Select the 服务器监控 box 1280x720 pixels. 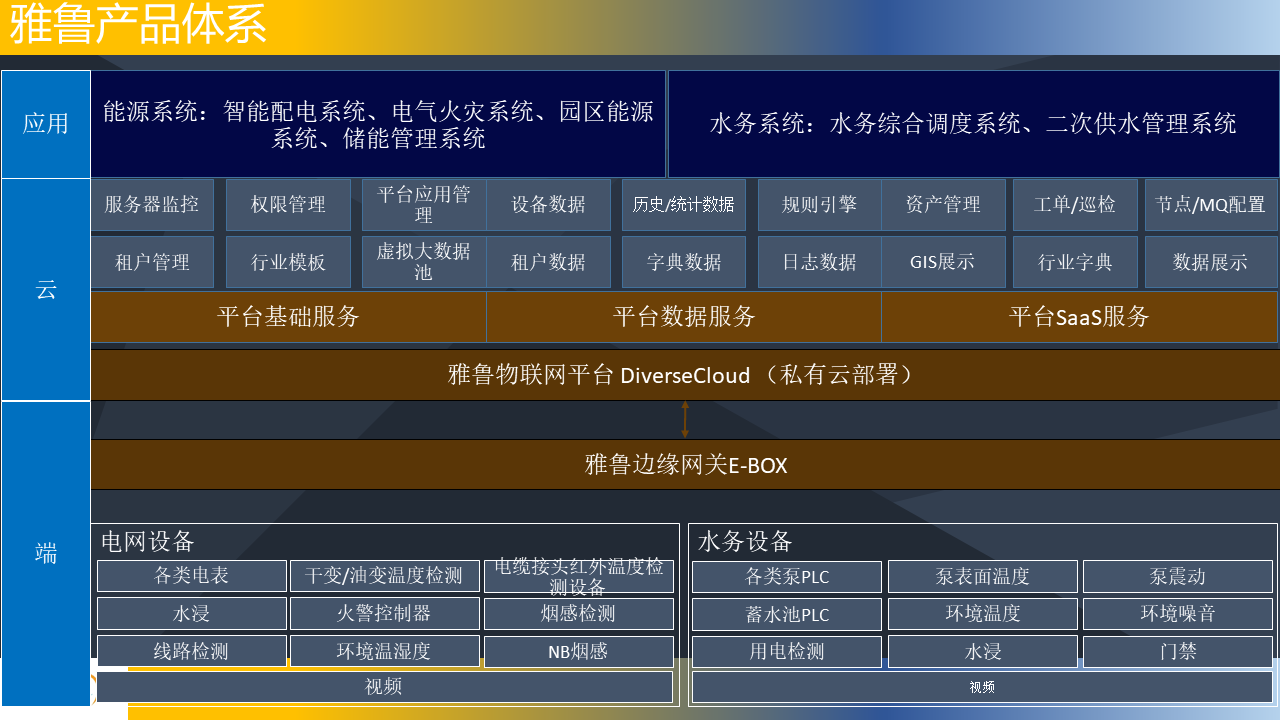[x=152, y=205]
